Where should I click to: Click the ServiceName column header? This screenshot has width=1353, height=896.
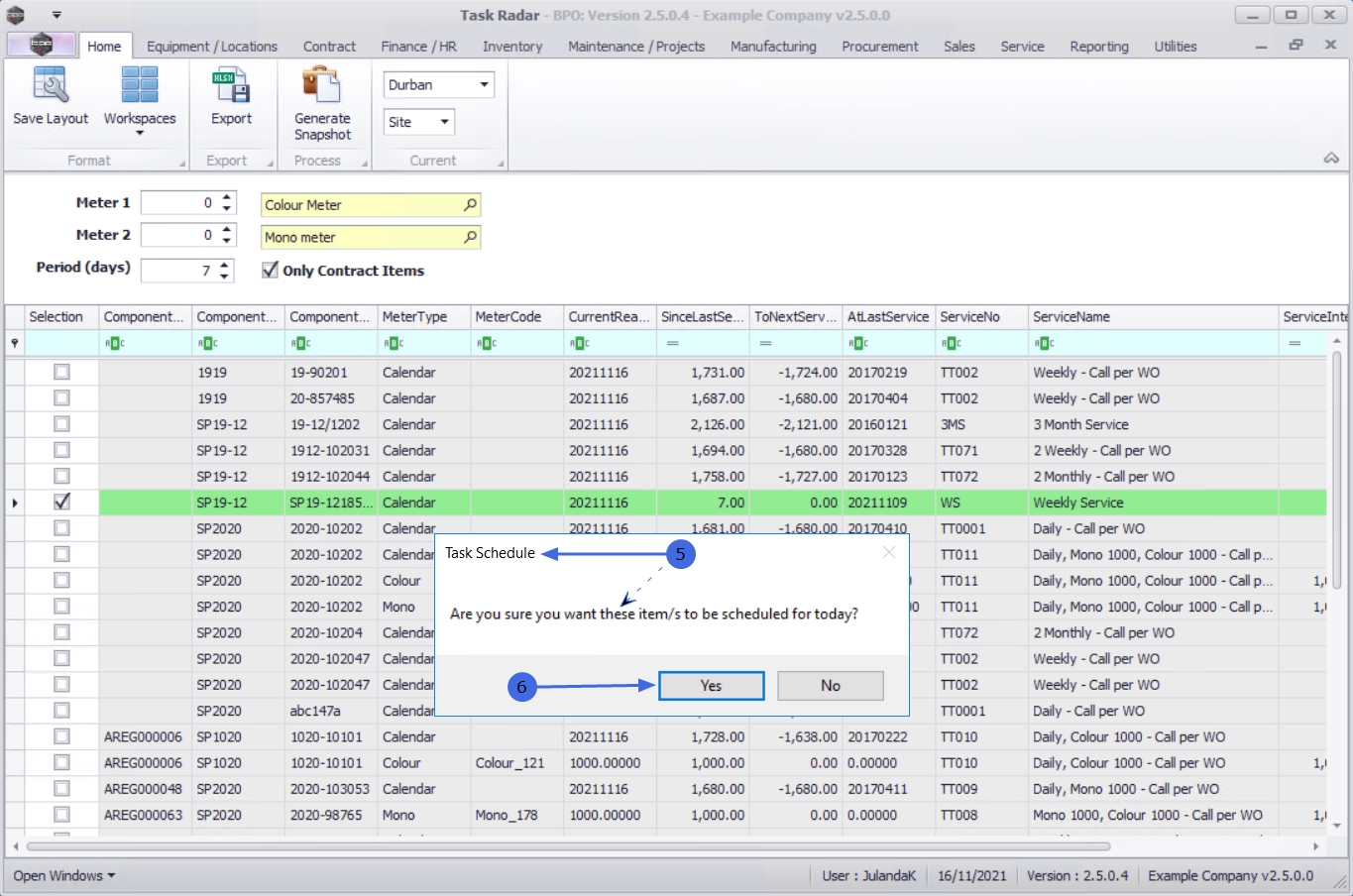pyautogui.click(x=1071, y=317)
